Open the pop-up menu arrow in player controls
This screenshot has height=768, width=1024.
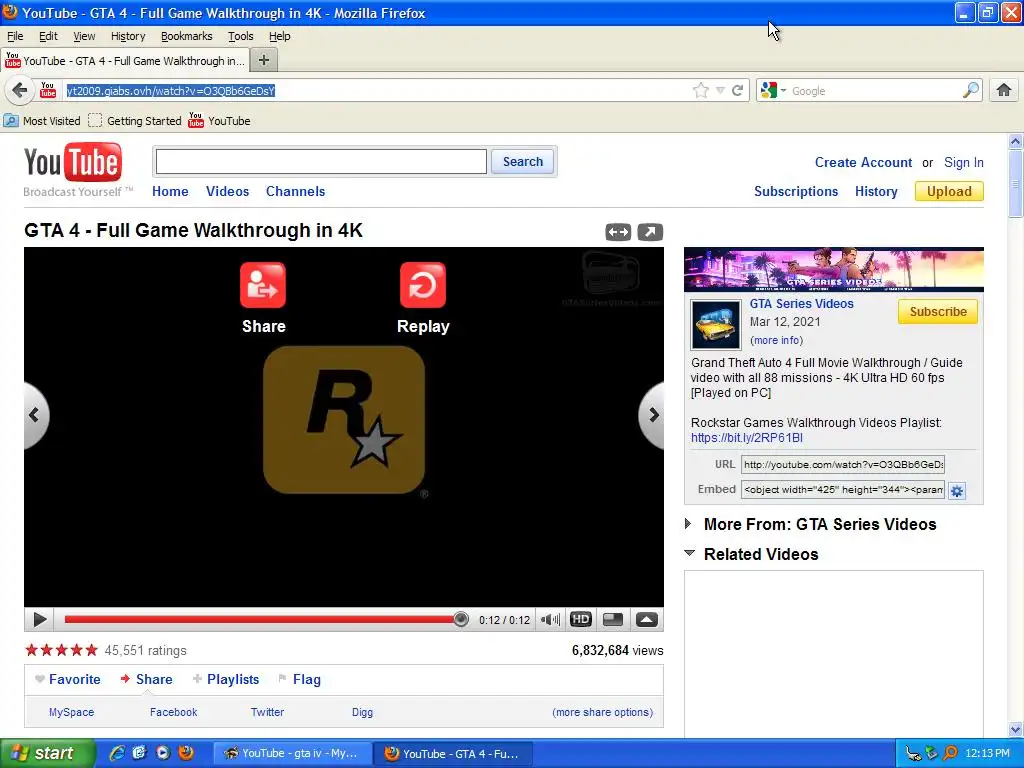[647, 619]
